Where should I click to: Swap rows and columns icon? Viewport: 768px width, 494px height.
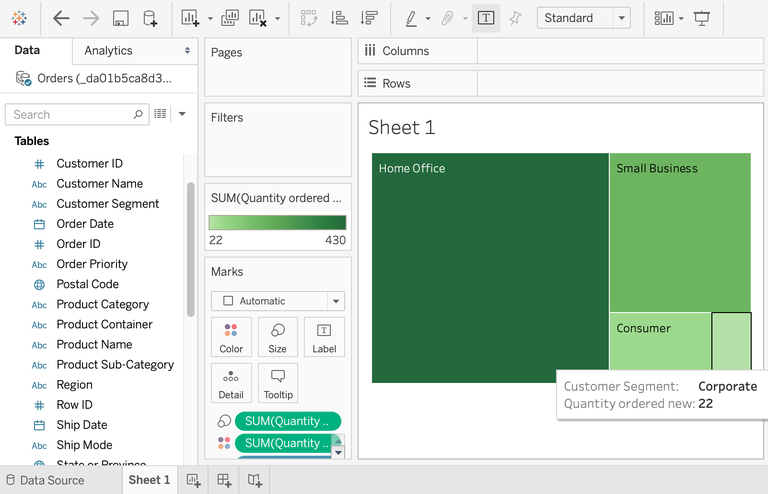(309, 19)
